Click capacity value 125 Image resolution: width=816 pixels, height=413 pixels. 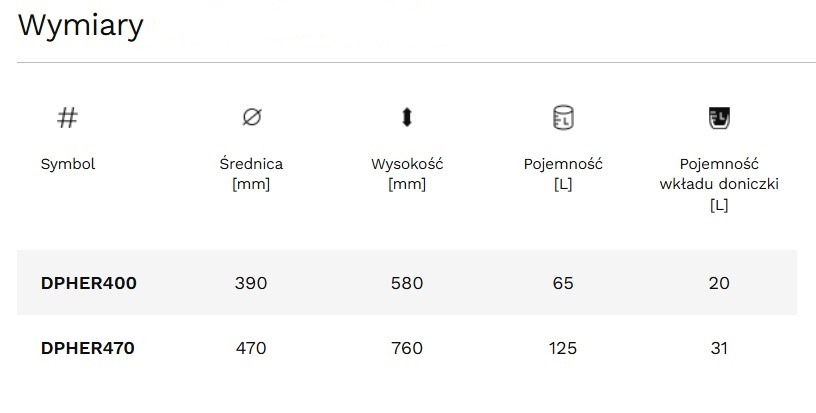coord(563,348)
